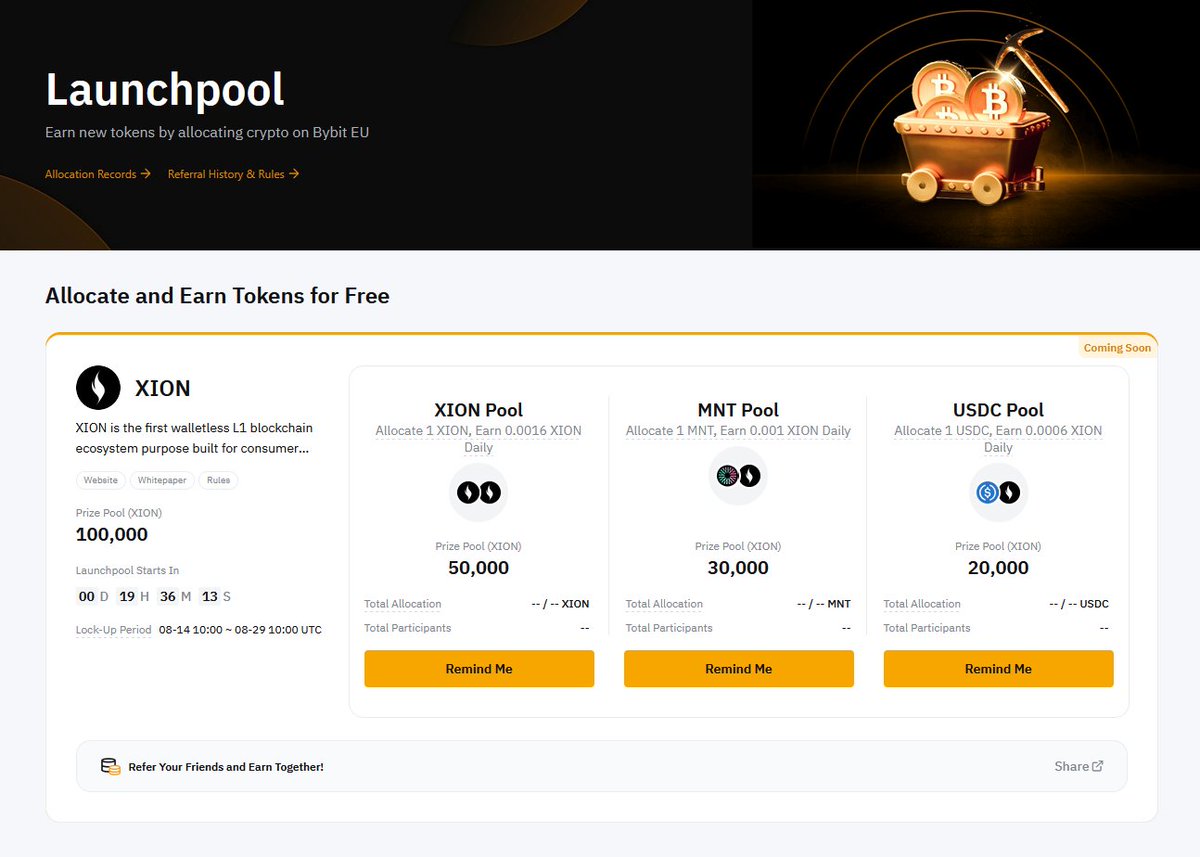Click the Share external-link icon
1200x857 pixels.
(x=1098, y=766)
